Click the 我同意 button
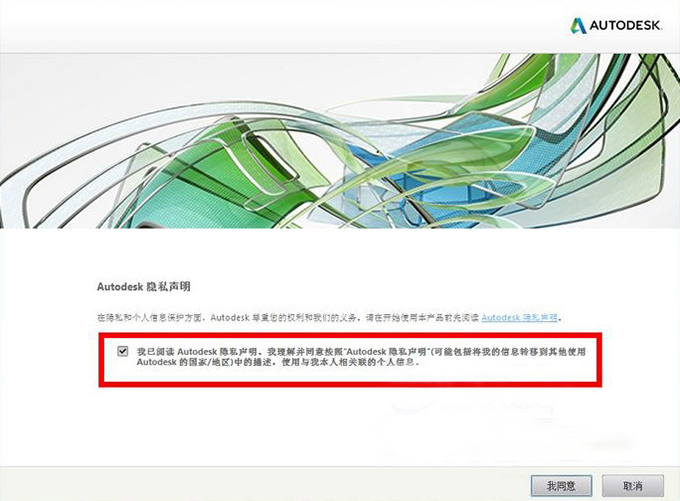Image resolution: width=680 pixels, height=501 pixels. (x=561, y=486)
